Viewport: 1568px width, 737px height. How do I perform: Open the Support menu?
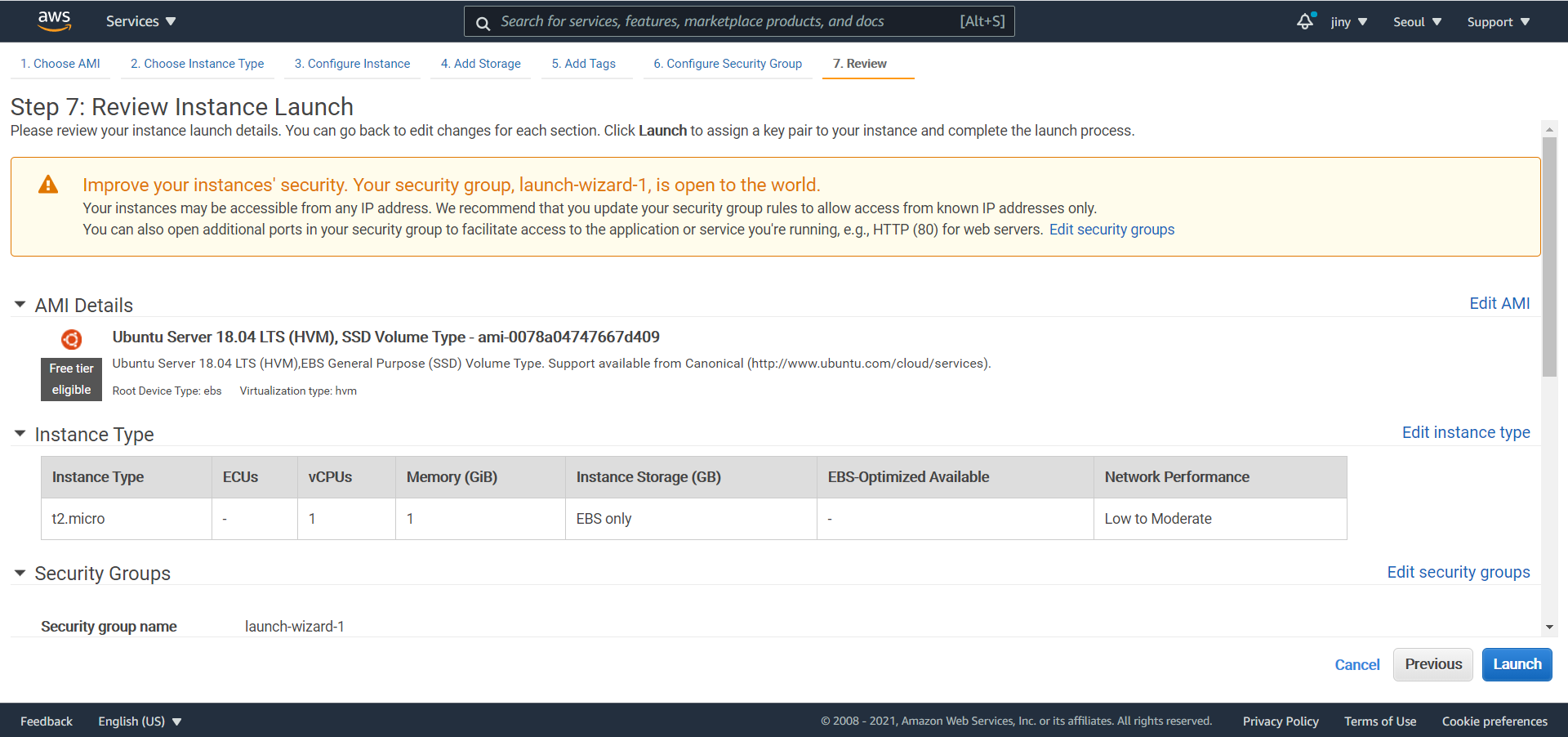[1498, 22]
